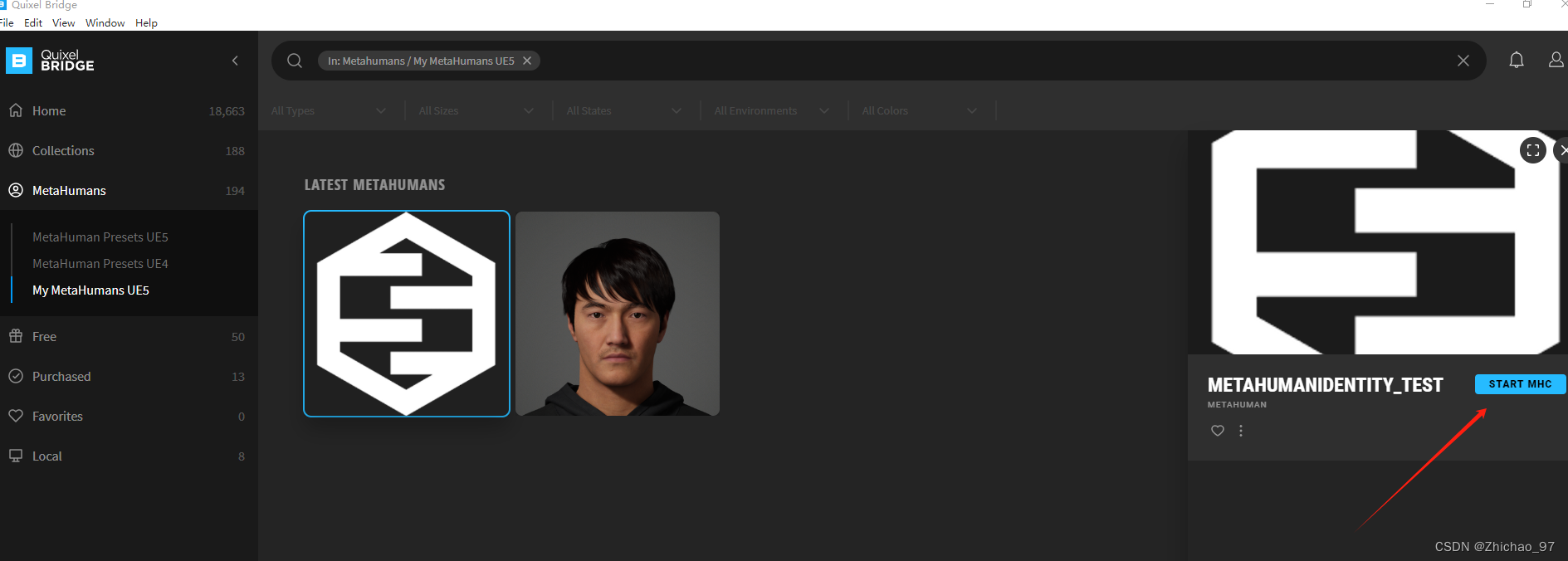Expand preview to fullscreen
Viewport: 1568px width, 561px height.
pyautogui.click(x=1533, y=150)
